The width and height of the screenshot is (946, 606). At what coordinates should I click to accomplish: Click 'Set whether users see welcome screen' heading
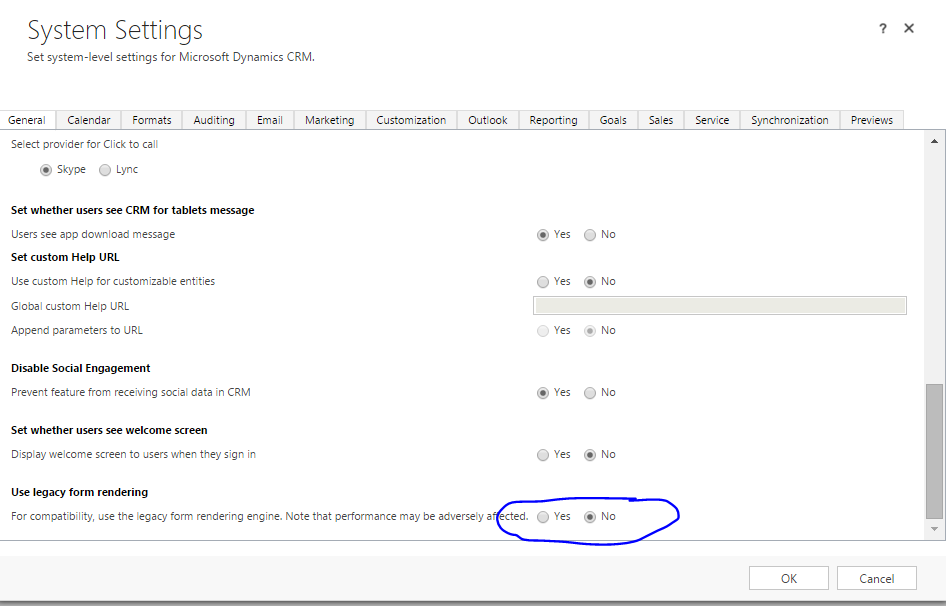click(109, 430)
